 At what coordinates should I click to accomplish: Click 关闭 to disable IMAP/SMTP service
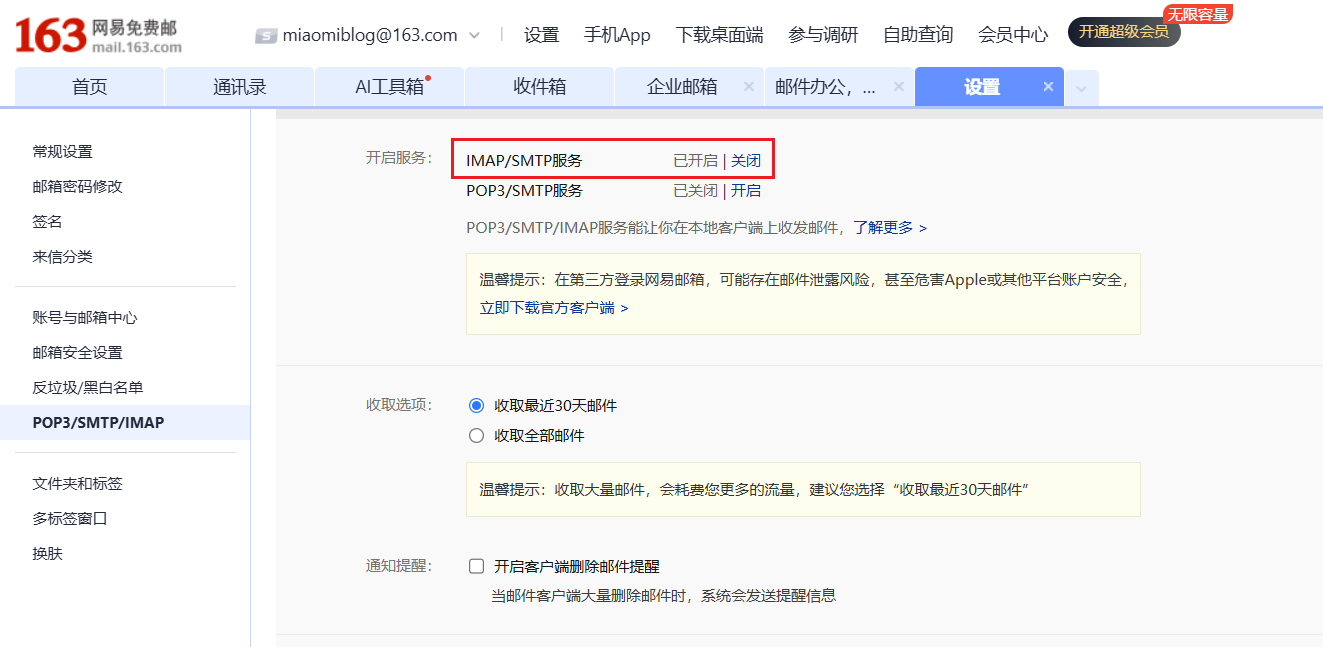click(x=746, y=159)
